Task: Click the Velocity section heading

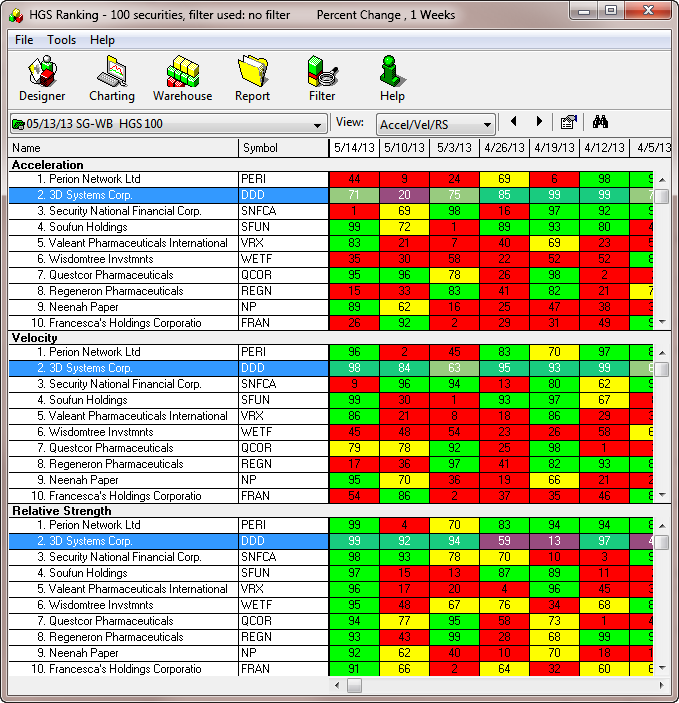Action: pos(35,338)
